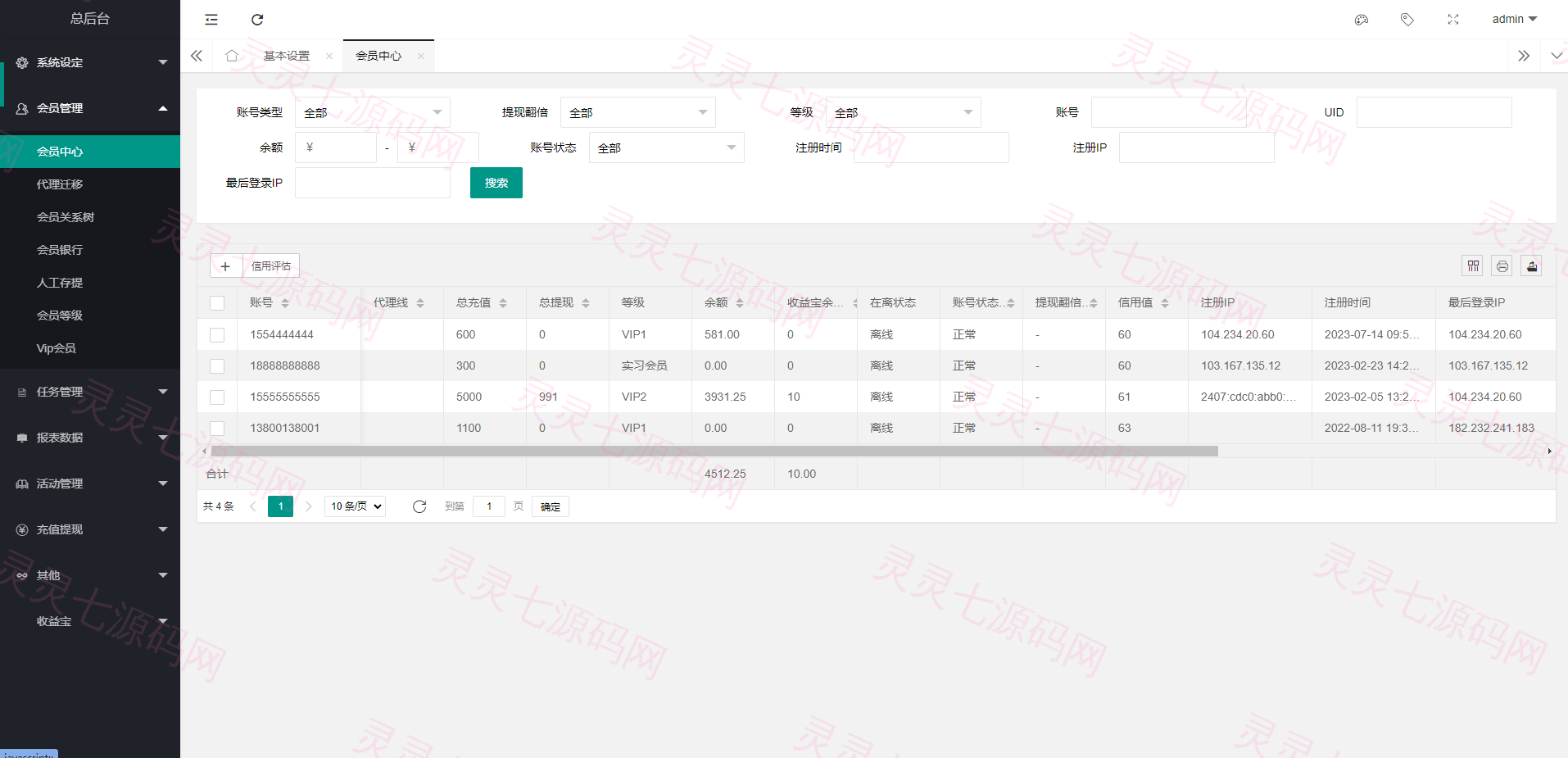Close the 基本设置 tab
The width and height of the screenshot is (1568, 758).
329,56
